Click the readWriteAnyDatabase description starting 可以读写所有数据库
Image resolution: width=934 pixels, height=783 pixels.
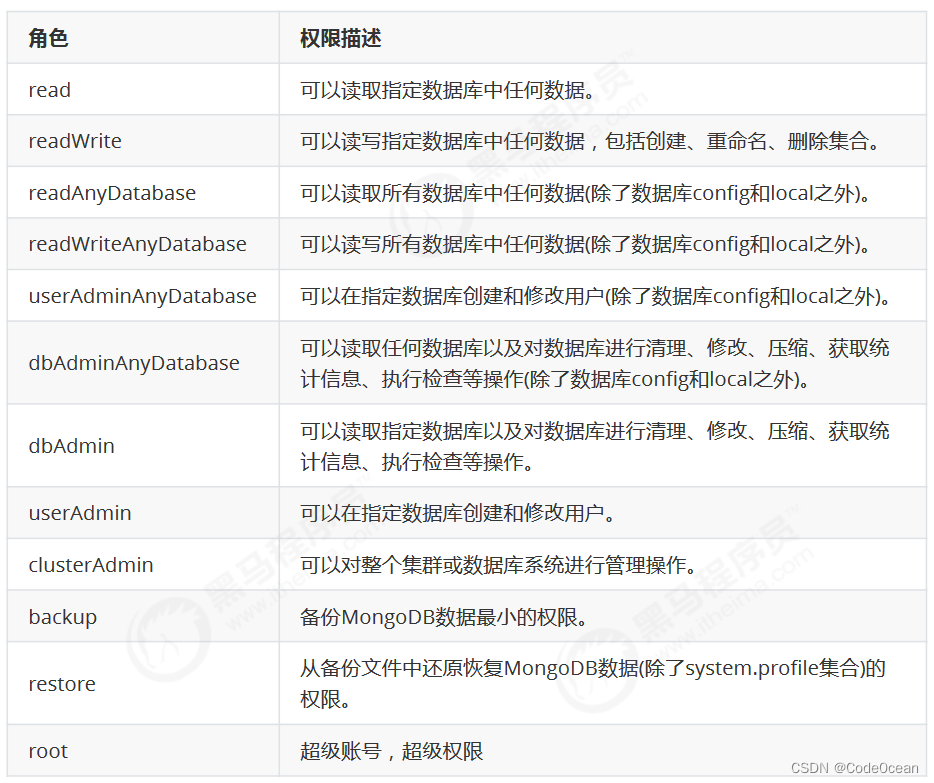586,244
